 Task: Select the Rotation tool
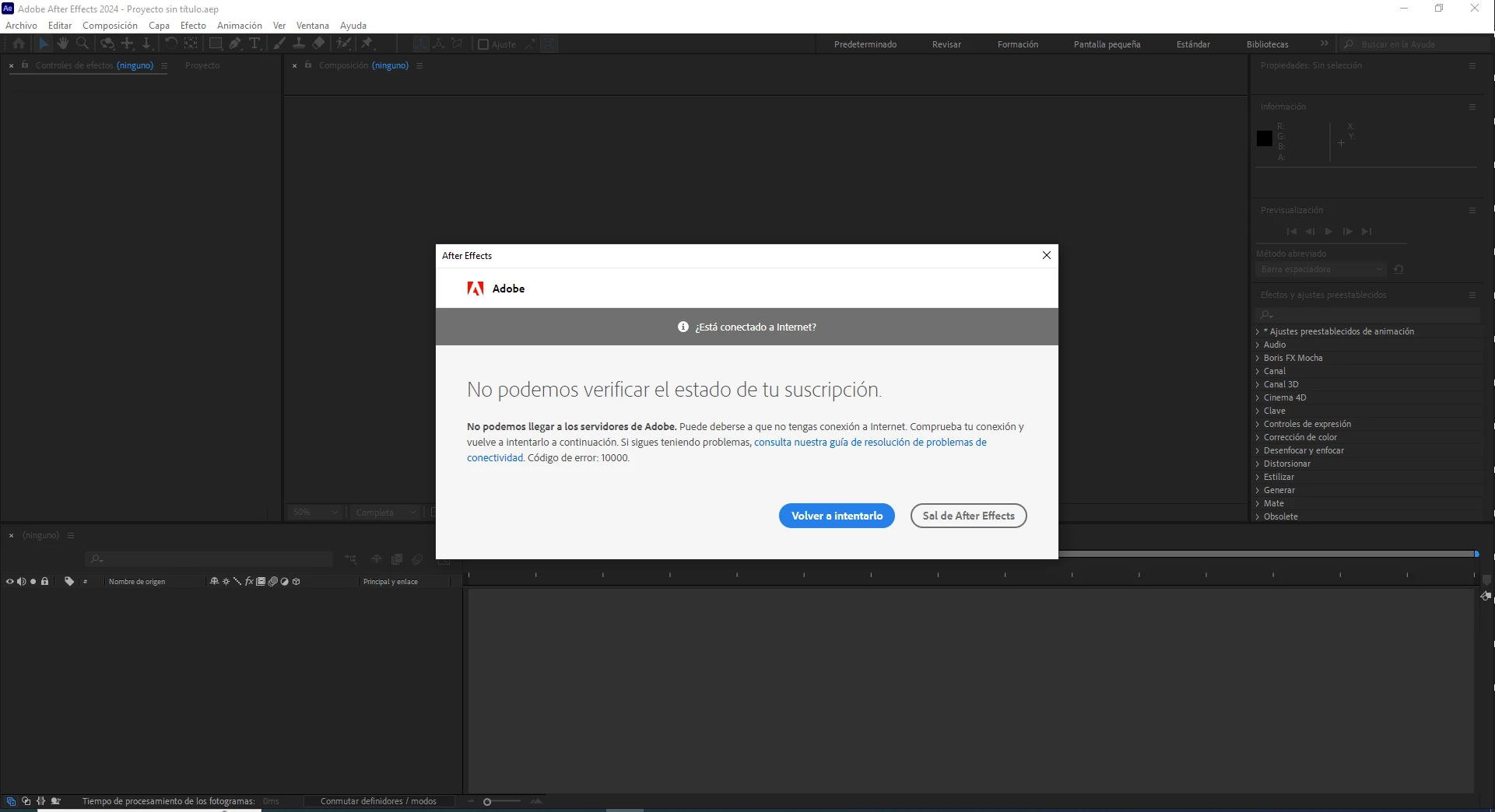(x=170, y=44)
